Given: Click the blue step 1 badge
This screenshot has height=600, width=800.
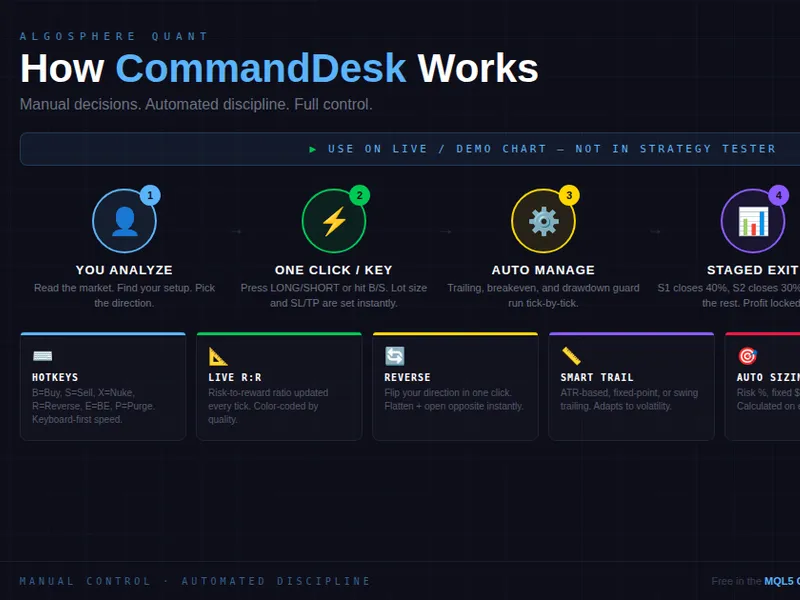Looking at the screenshot, I should (x=150, y=195).
